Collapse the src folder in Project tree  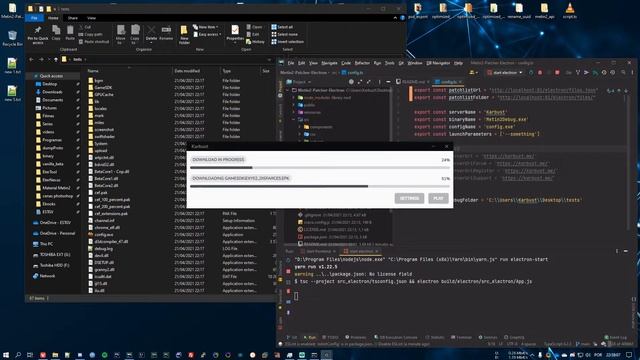(x=294, y=120)
